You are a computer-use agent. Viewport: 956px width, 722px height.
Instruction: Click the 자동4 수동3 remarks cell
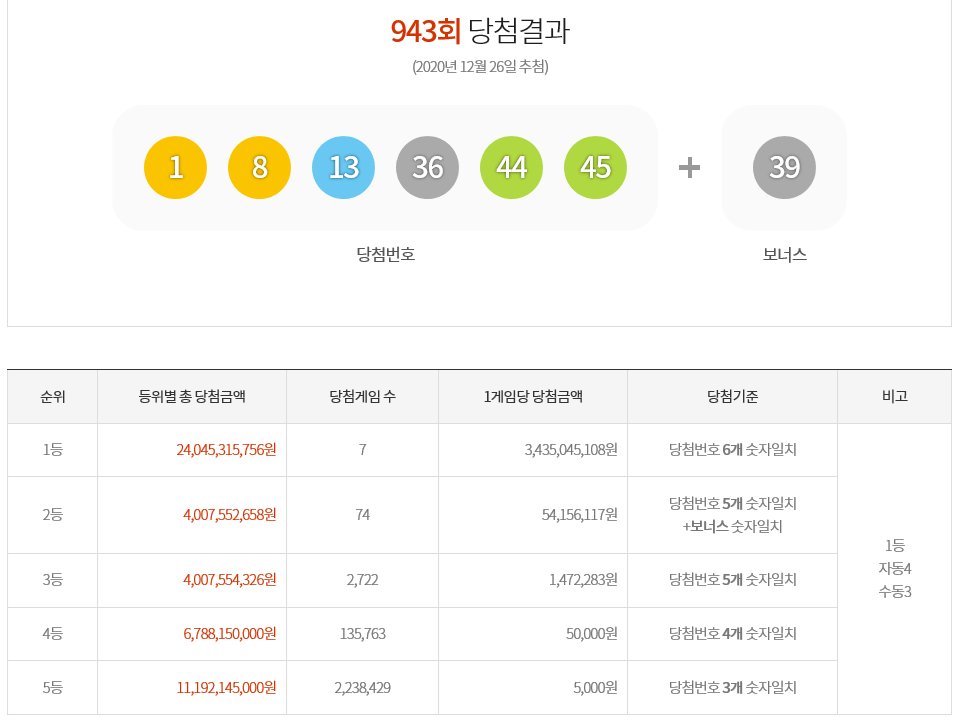(895, 569)
